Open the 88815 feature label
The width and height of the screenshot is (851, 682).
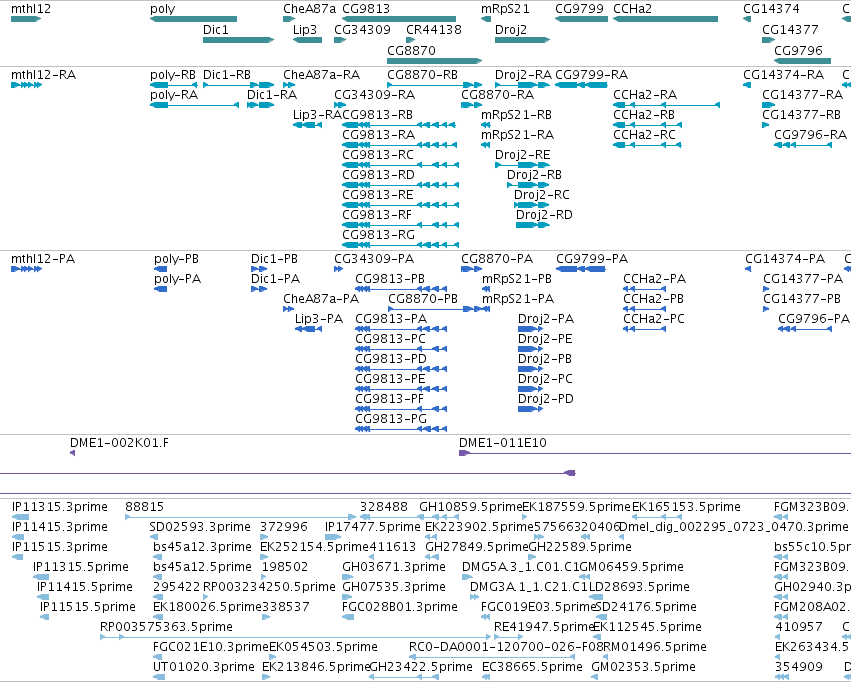tap(144, 507)
